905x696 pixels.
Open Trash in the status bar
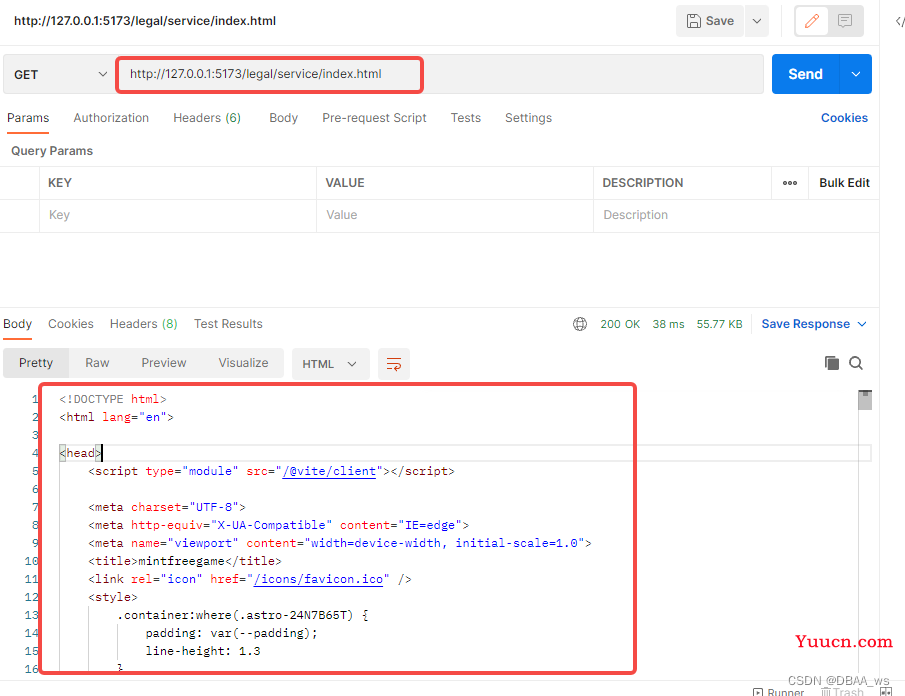click(x=843, y=691)
